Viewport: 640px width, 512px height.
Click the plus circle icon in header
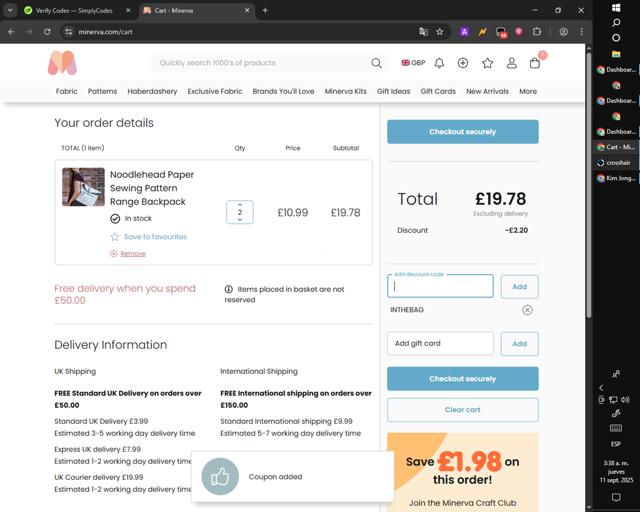[x=463, y=63]
